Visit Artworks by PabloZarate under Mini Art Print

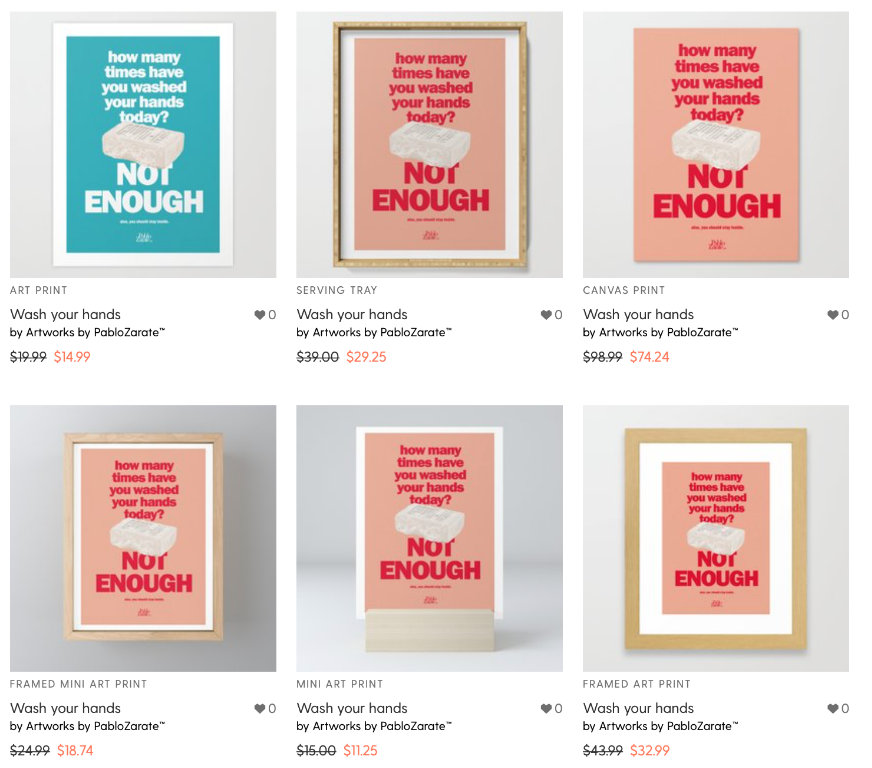coord(382,726)
